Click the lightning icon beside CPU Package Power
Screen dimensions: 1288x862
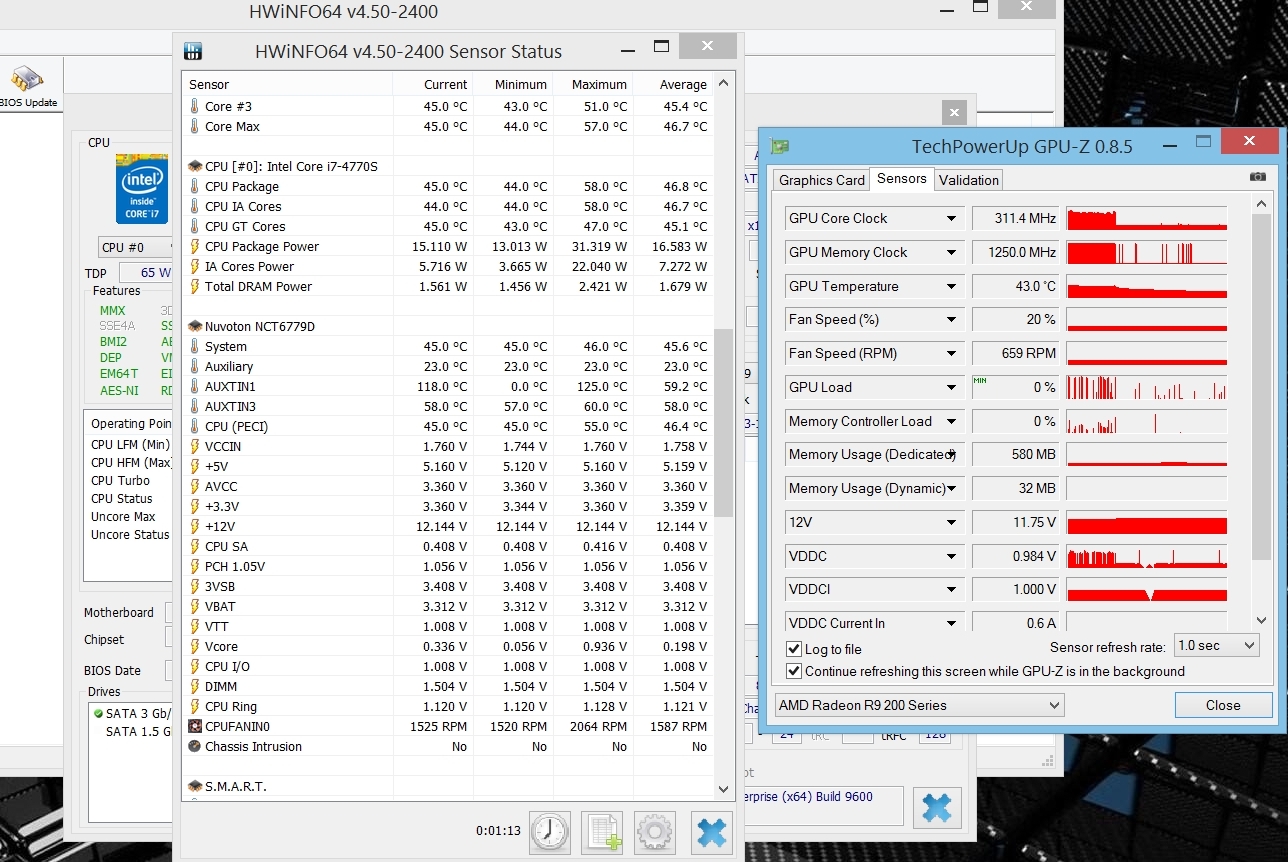point(194,246)
